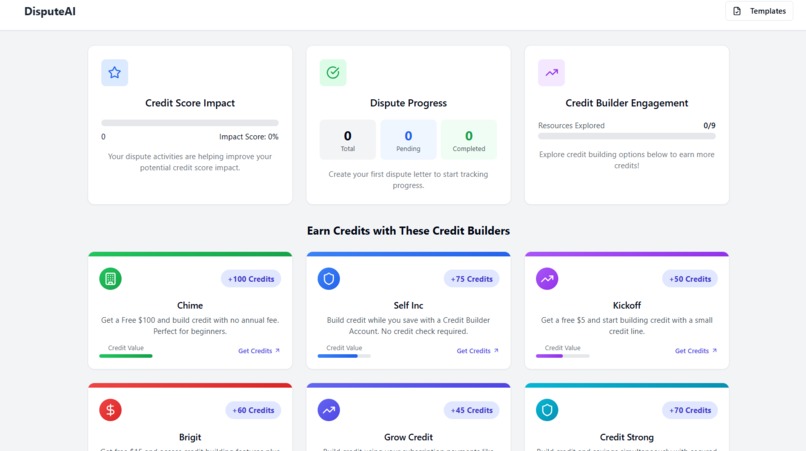Click the green Chime building icon

click(111, 279)
